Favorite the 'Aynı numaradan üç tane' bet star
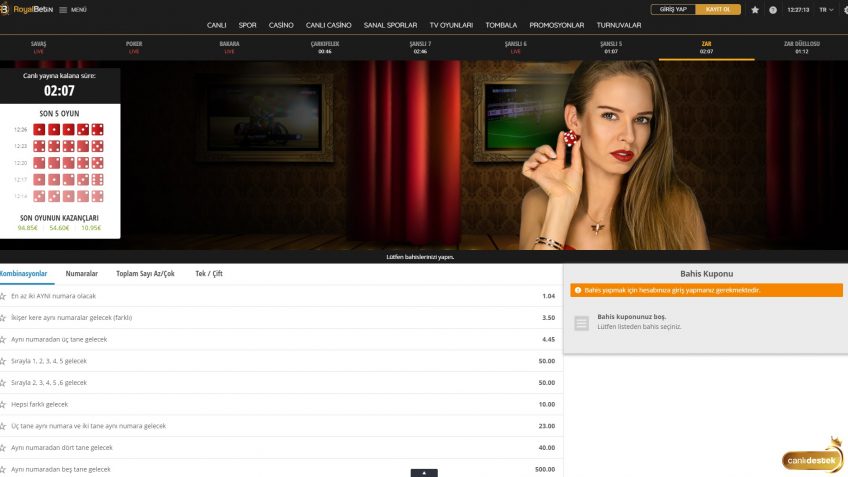848x477 pixels. [x=3, y=340]
